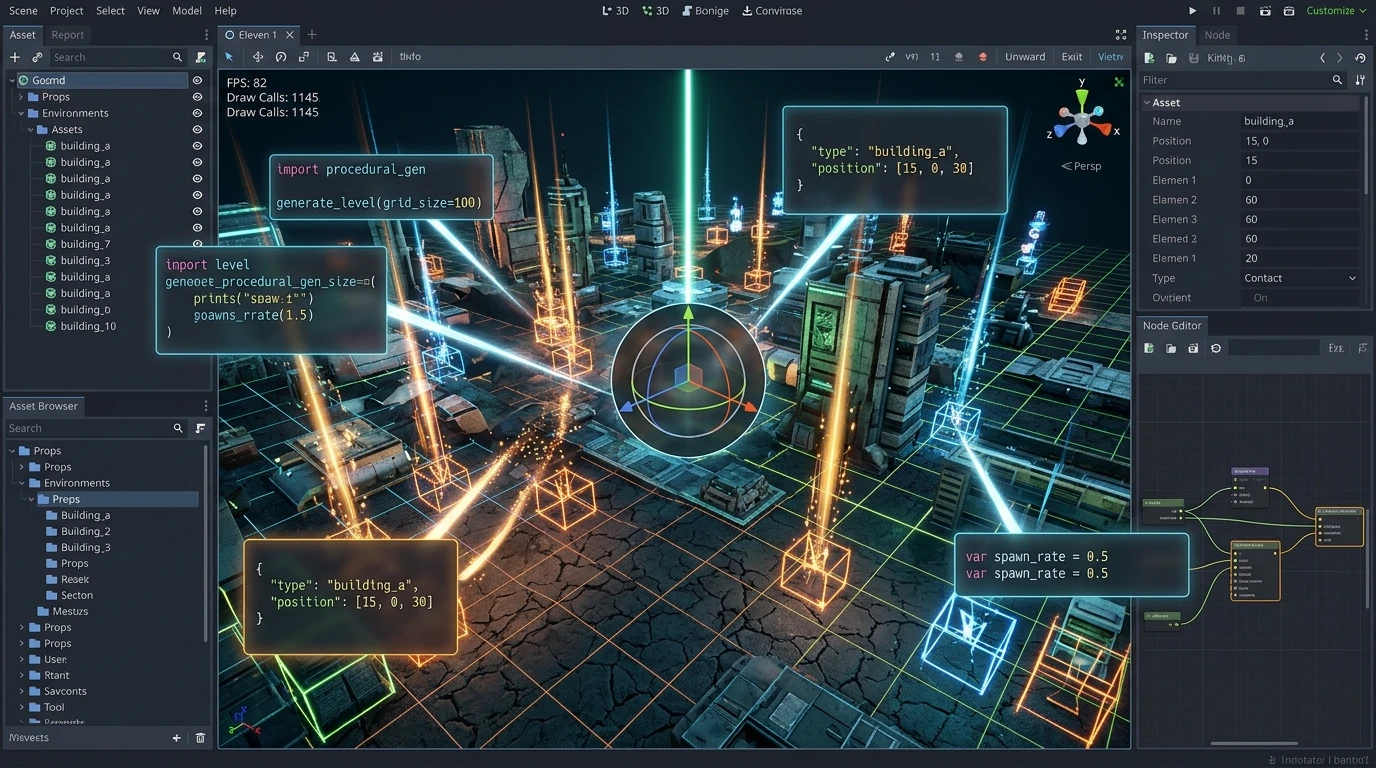Pause the running project
This screenshot has width=1376, height=768.
point(1217,11)
